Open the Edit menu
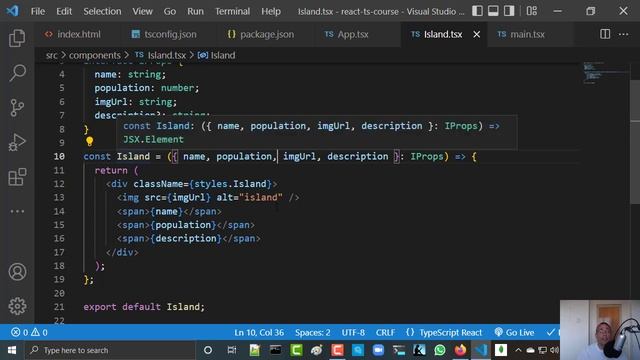This screenshot has height=360, width=640. point(64,11)
